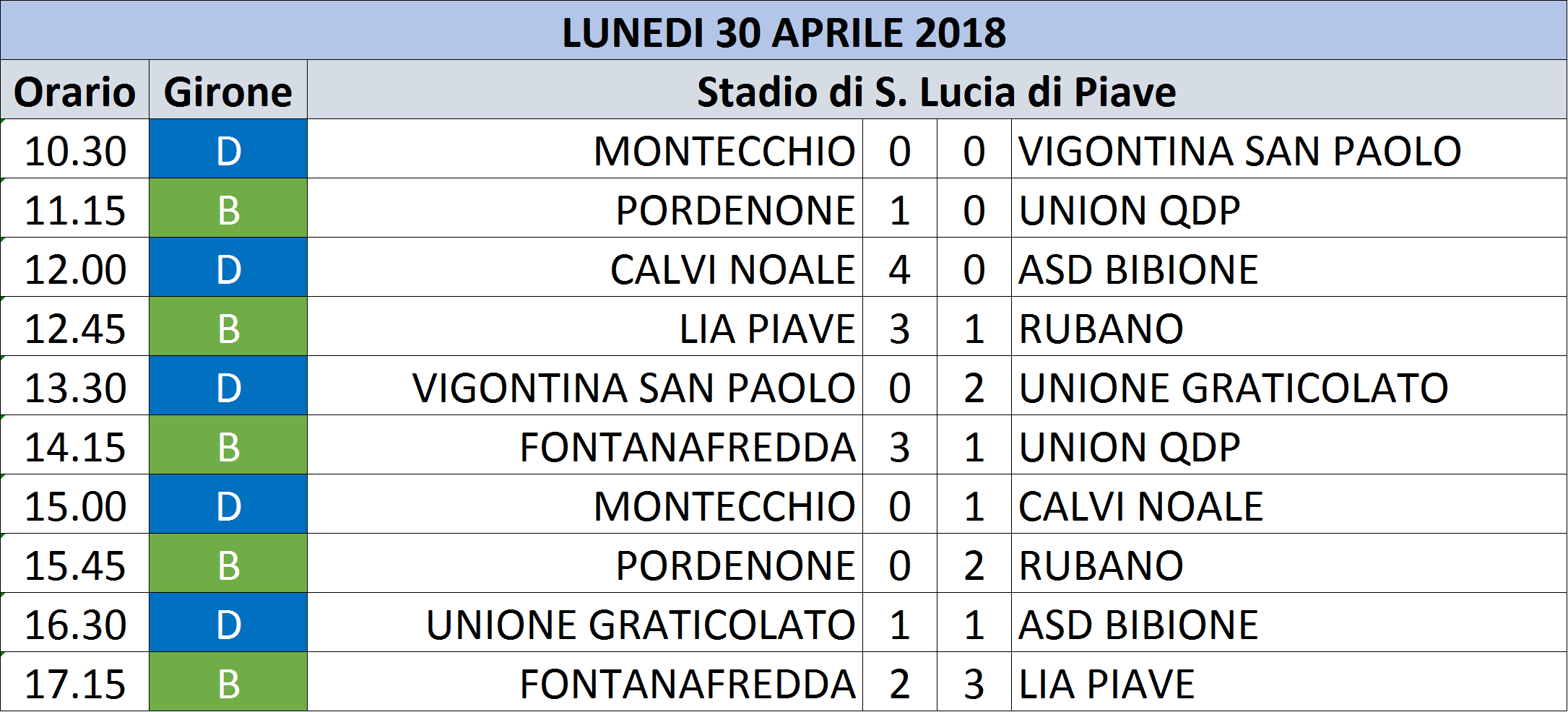Select the Stadio di S. Lucia di Piave header

coord(937,90)
